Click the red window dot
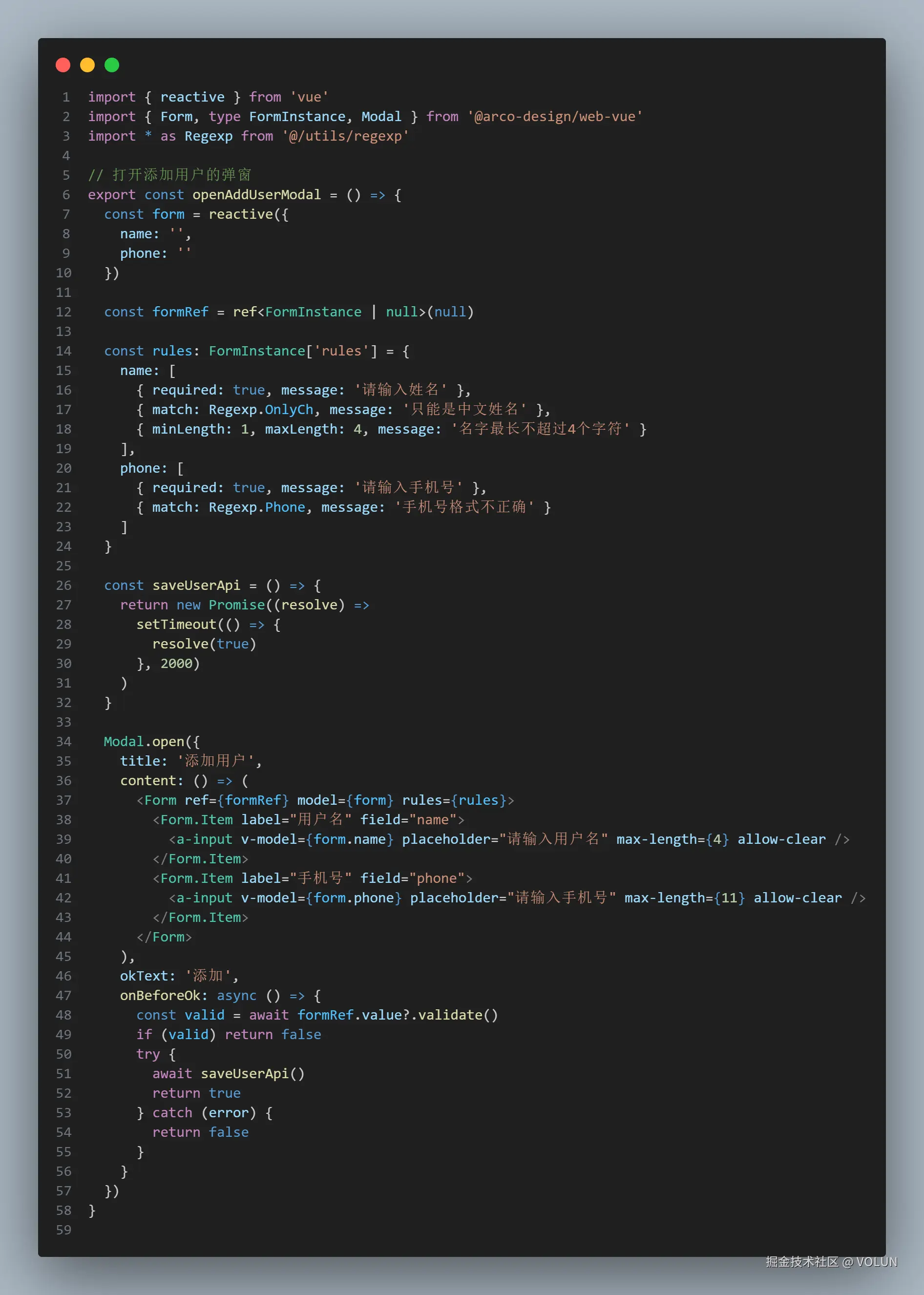Viewport: 924px width, 1295px height. [x=63, y=65]
